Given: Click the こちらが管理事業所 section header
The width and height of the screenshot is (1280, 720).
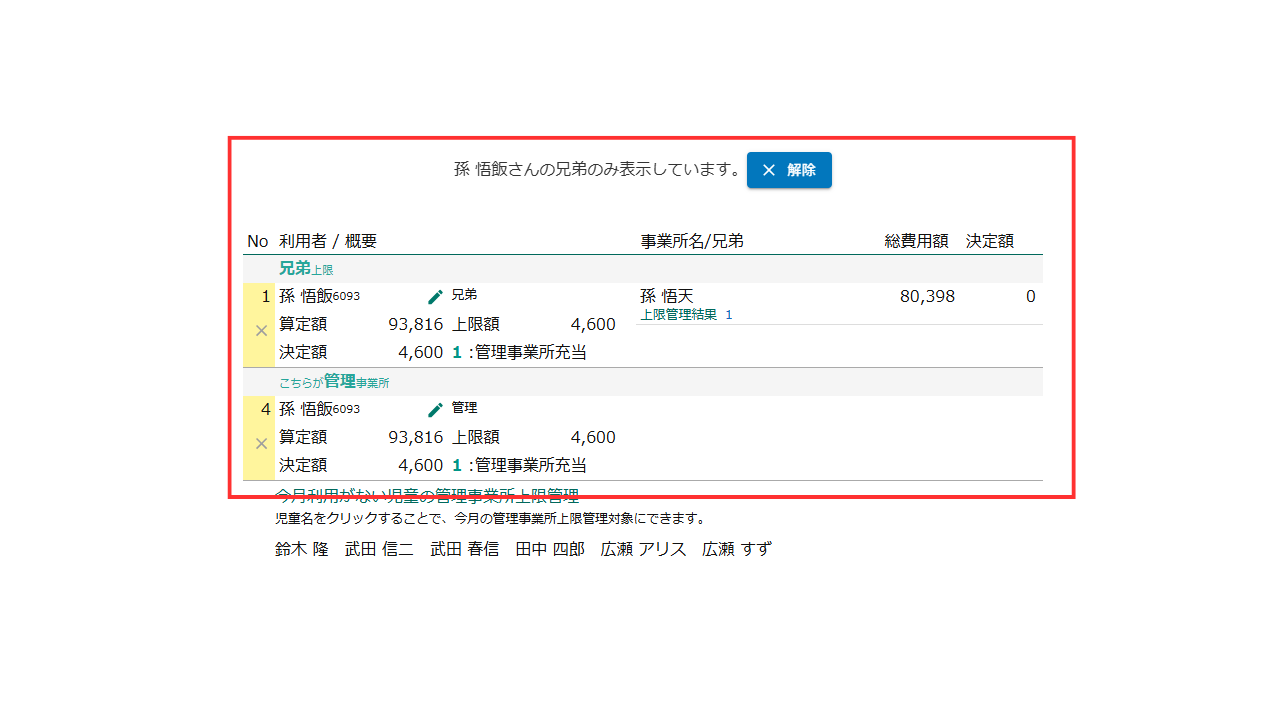Looking at the screenshot, I should pos(333,382).
